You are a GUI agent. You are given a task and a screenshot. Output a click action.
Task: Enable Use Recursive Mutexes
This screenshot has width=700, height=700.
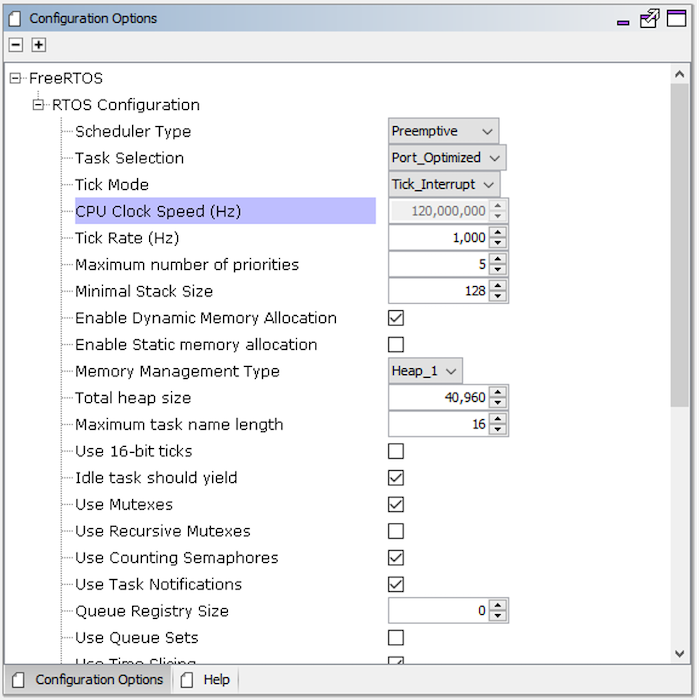tap(396, 531)
